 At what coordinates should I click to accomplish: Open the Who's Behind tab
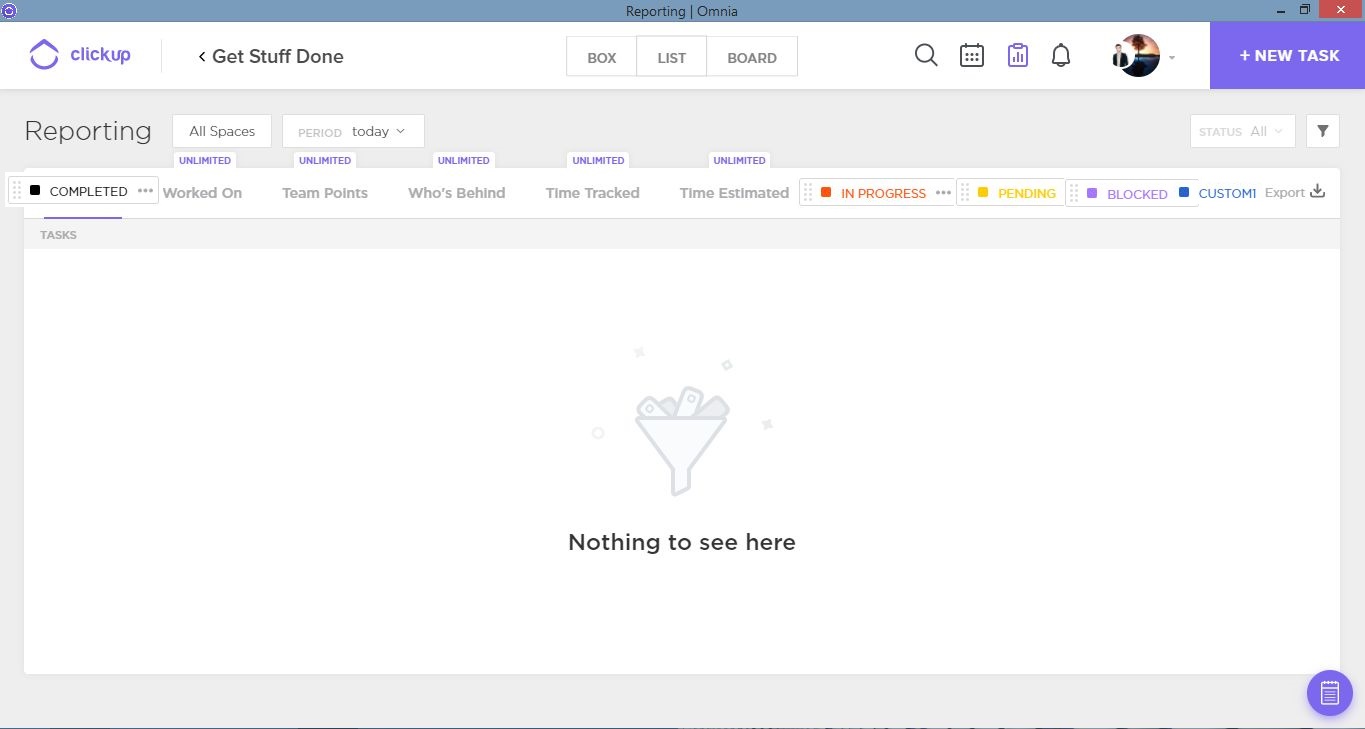(456, 193)
